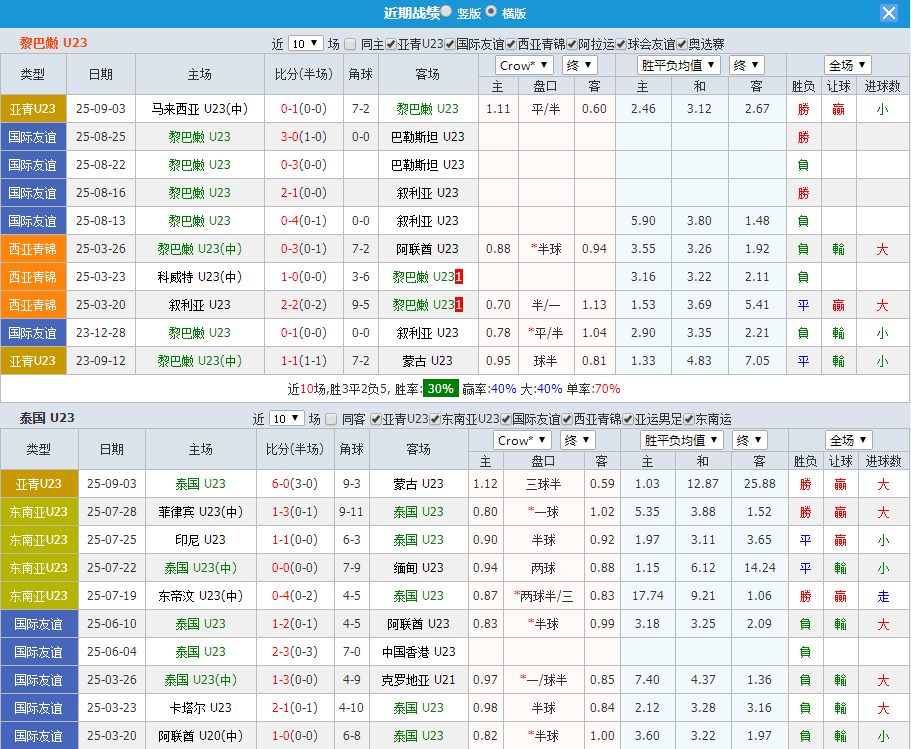Open the 终 odds state dropdown
911x749 pixels.
pyautogui.click(x=578, y=65)
